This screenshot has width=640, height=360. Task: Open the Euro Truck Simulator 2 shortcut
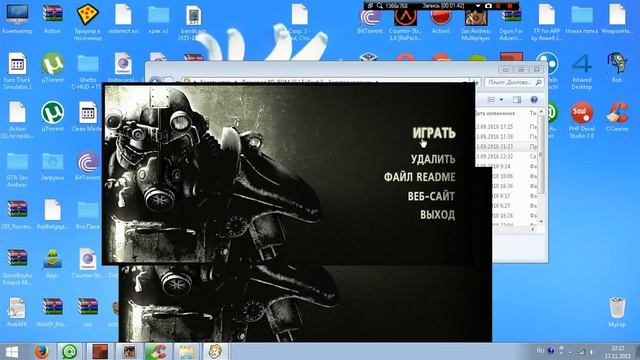pos(17,71)
